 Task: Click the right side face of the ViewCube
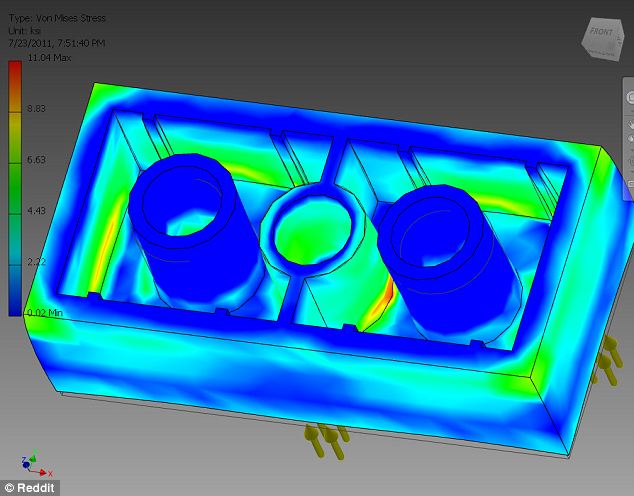[619, 42]
